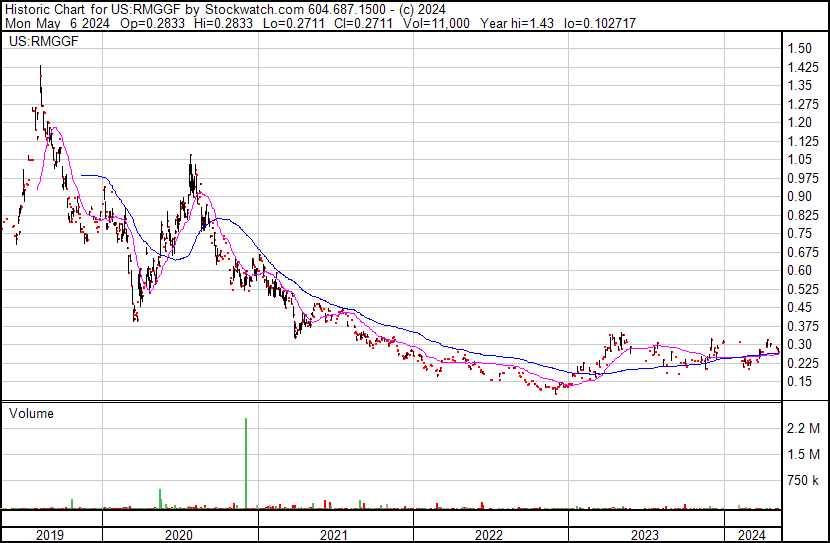Screen dimensions: 830x543
Task: Click the Op=0.2833 opening price in header
Action: pos(152,23)
